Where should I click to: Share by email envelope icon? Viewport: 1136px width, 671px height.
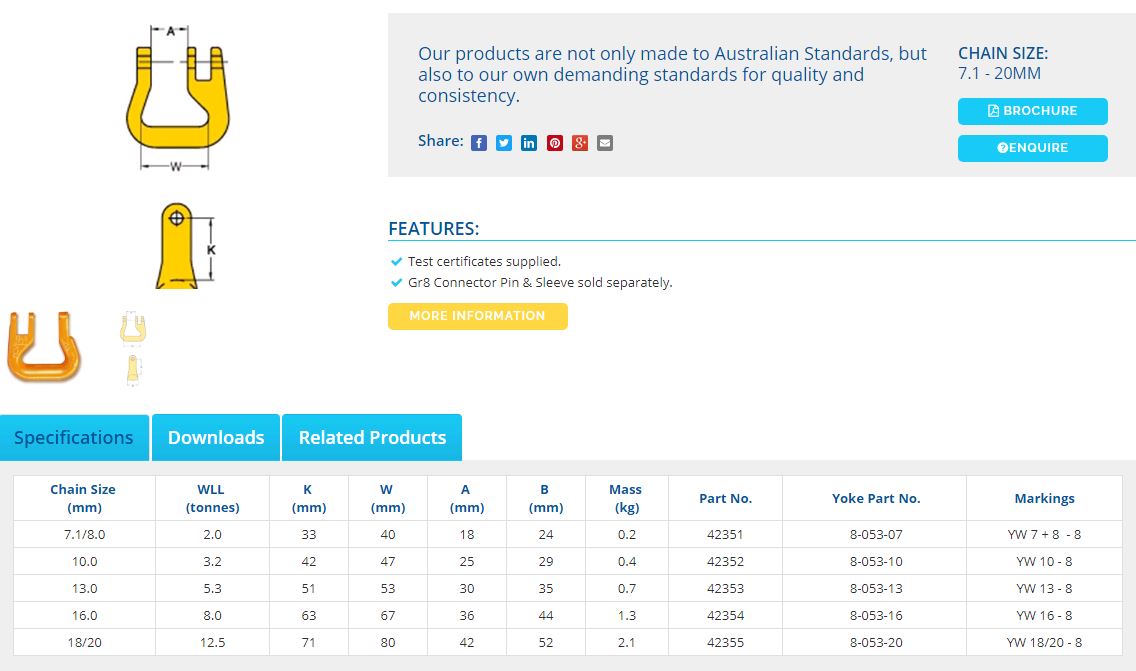tap(605, 143)
